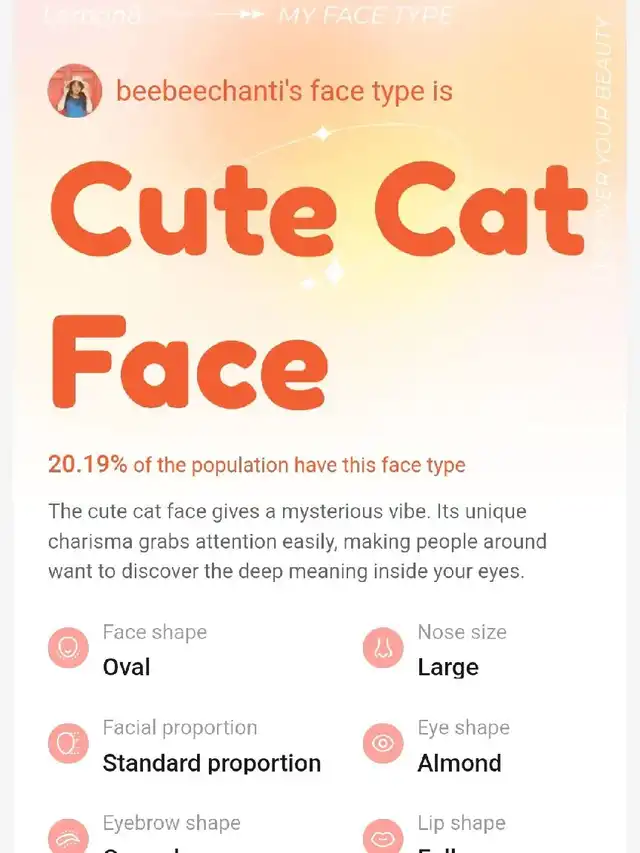Click the cute cat face description paragraph
Viewport: 640px width, 853px height.
click(297, 541)
